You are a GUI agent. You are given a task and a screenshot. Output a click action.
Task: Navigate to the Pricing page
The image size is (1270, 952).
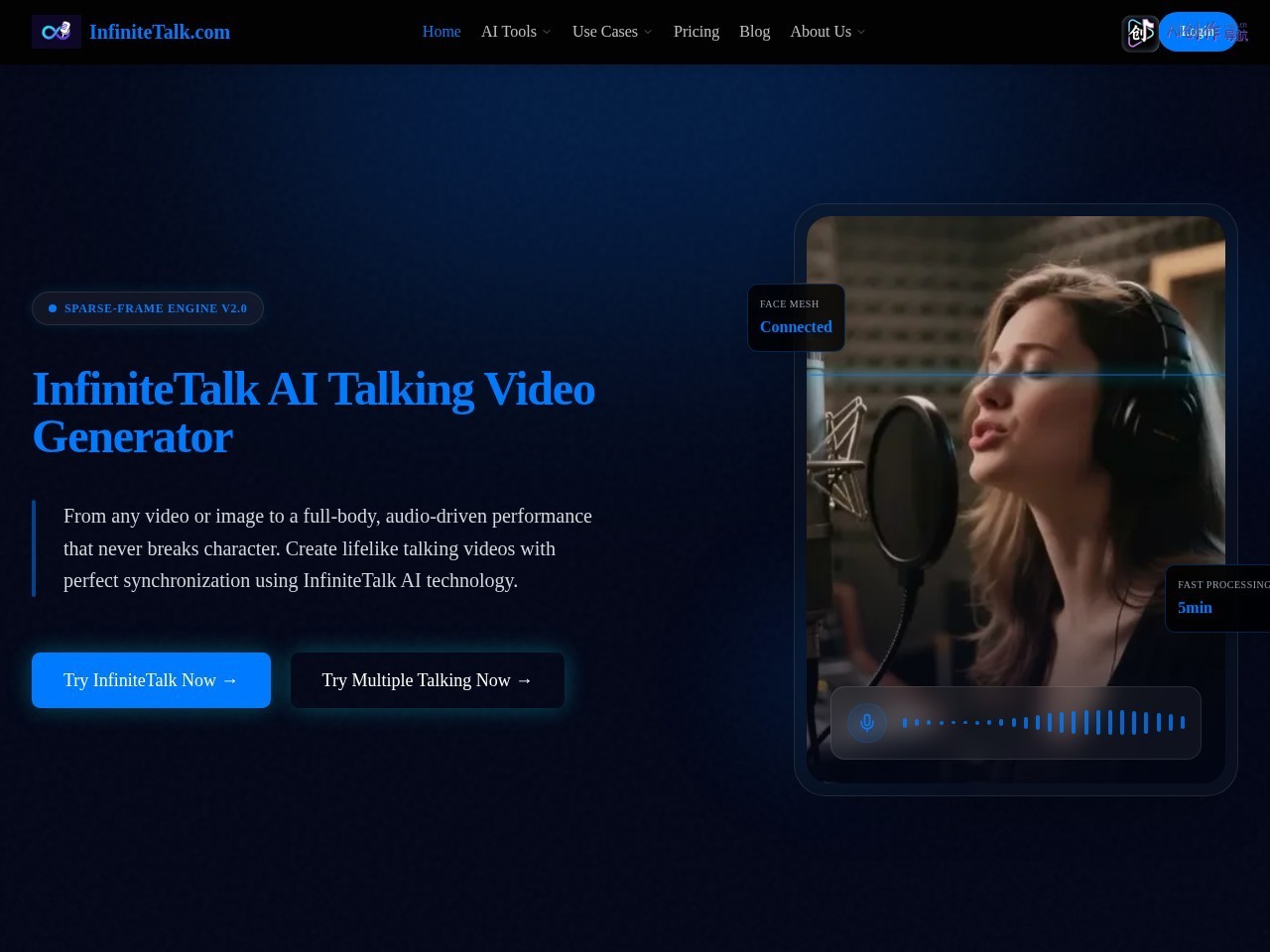[697, 32]
